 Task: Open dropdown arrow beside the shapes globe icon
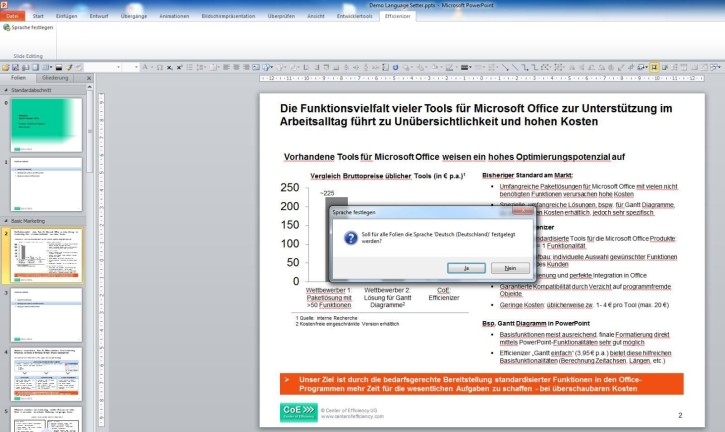[x=271, y=68]
